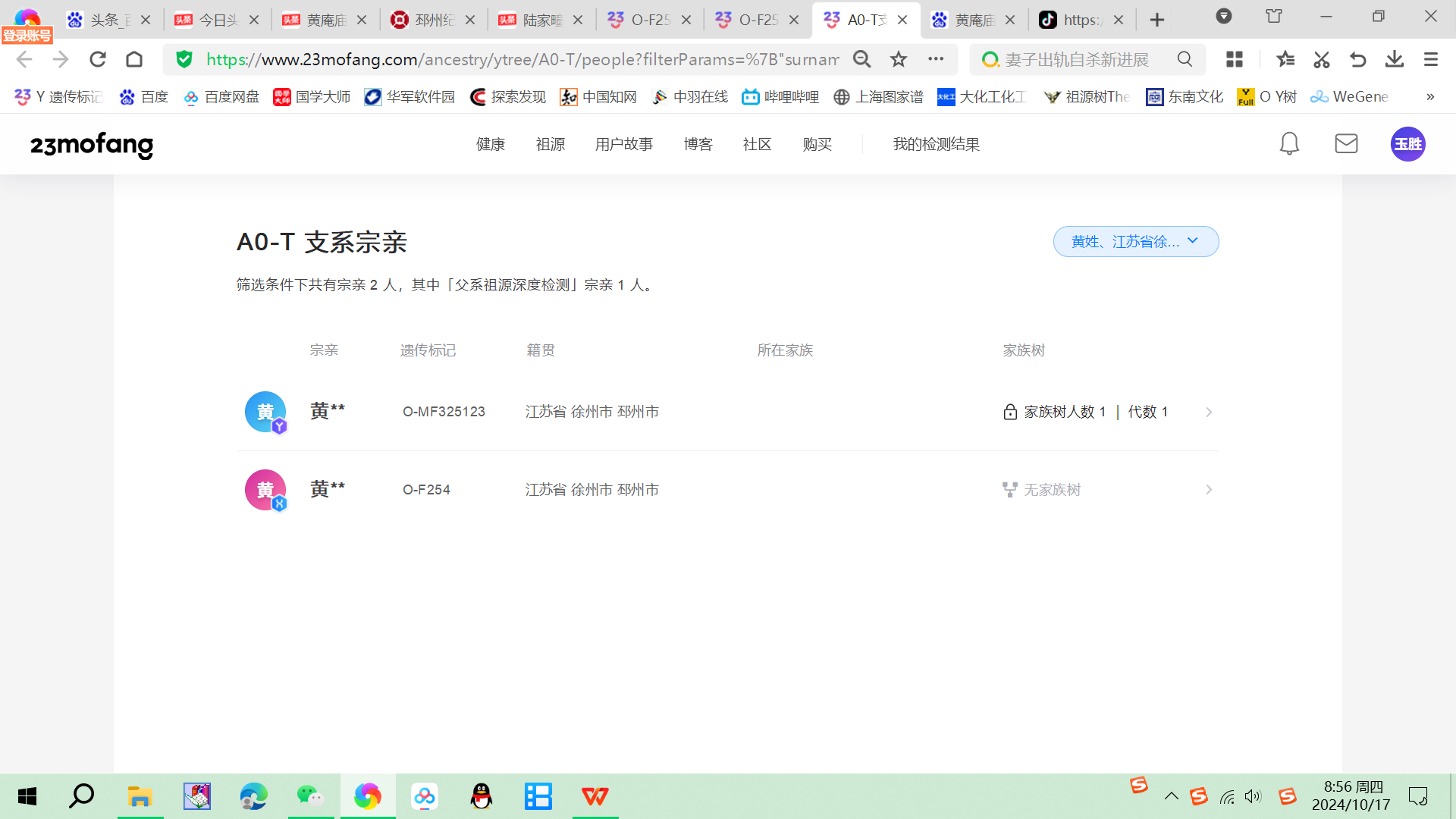Viewport: 1456px width, 819px height.
Task: Open favorites list star icon
Action: [x=1285, y=59]
